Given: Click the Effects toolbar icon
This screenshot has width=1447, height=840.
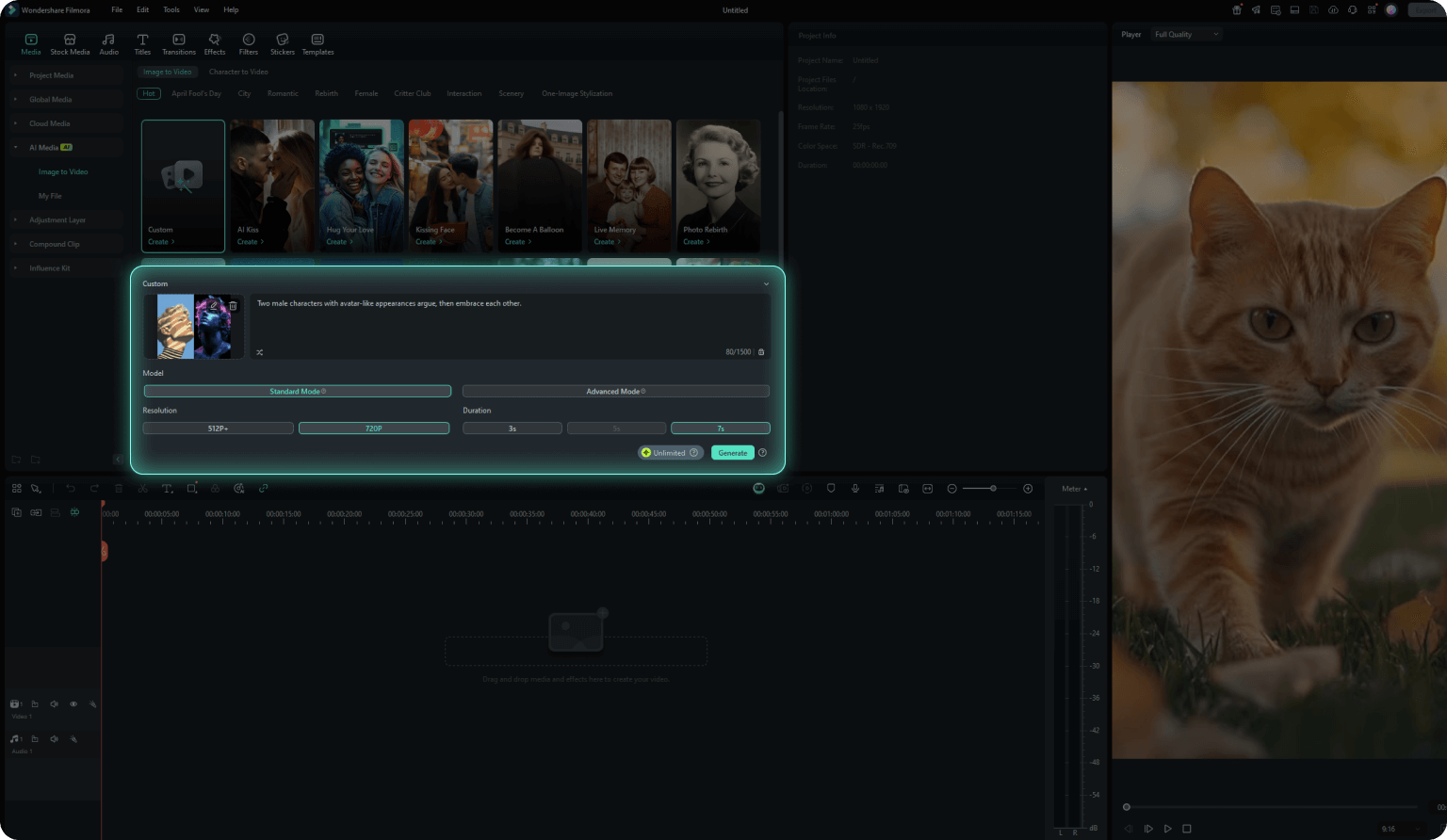Looking at the screenshot, I should click(215, 44).
